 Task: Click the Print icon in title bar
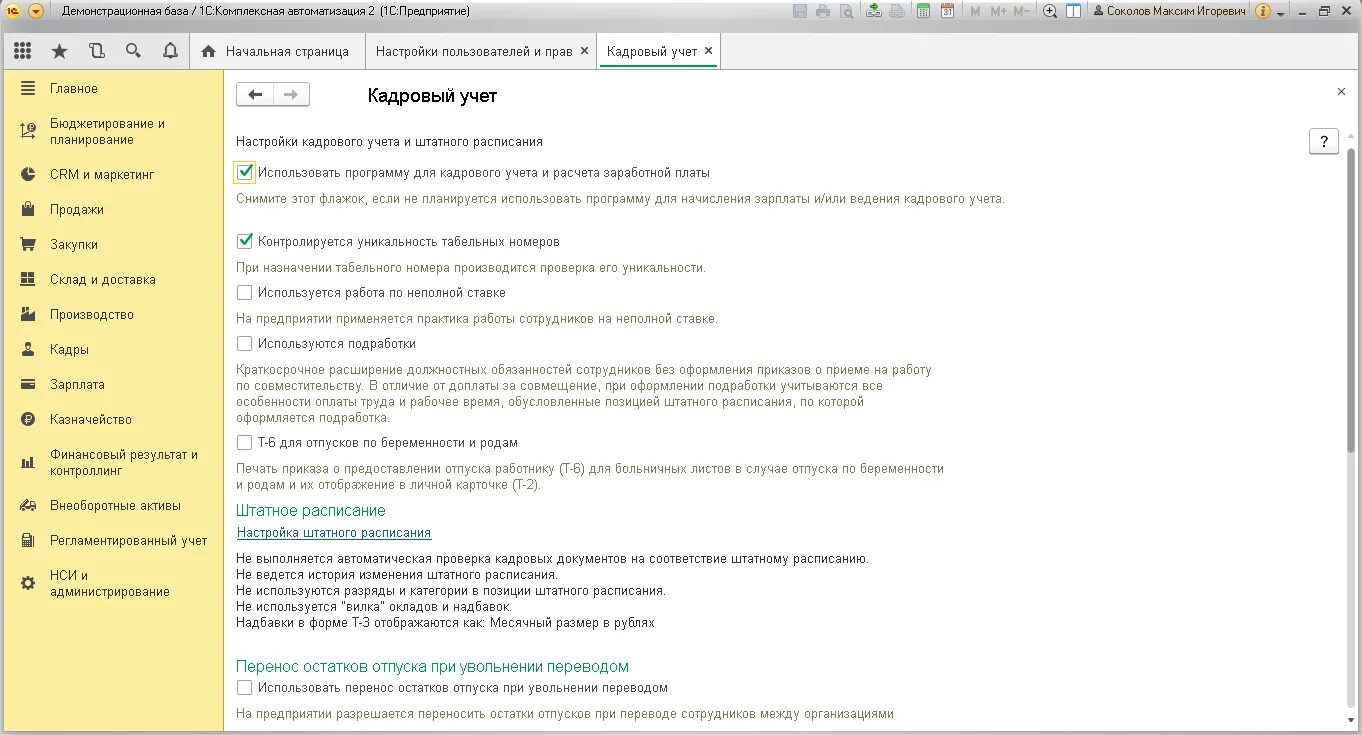pyautogui.click(x=823, y=11)
